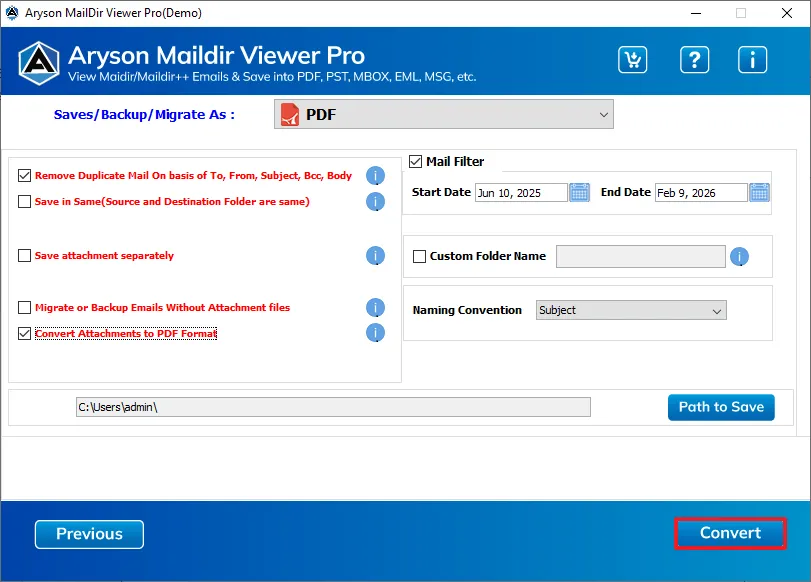
Task: Click the app icon in the title bar
Action: pyautogui.click(x=12, y=12)
